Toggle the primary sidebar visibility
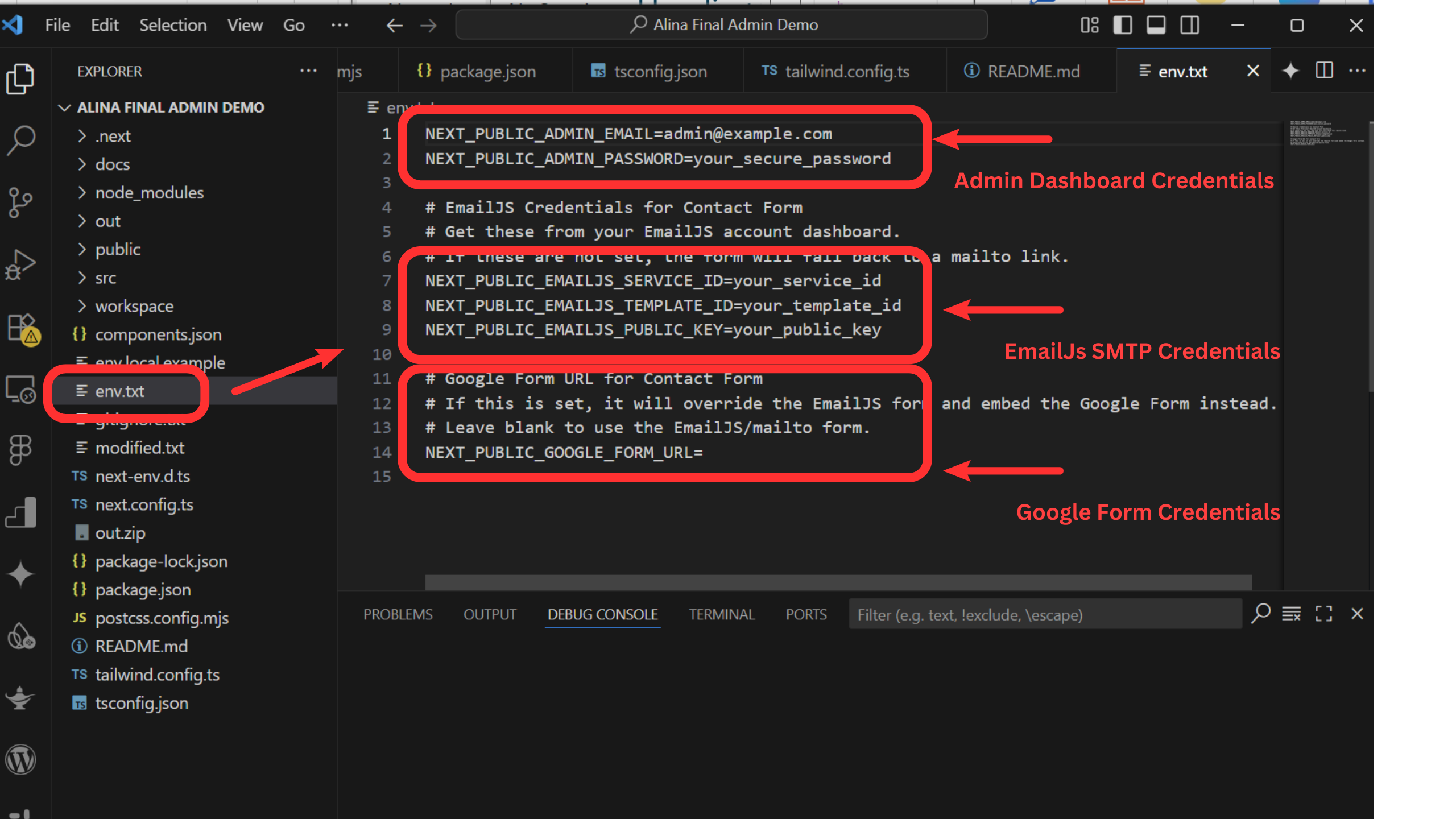Screen dimensions: 1456x819 pos(1122,25)
